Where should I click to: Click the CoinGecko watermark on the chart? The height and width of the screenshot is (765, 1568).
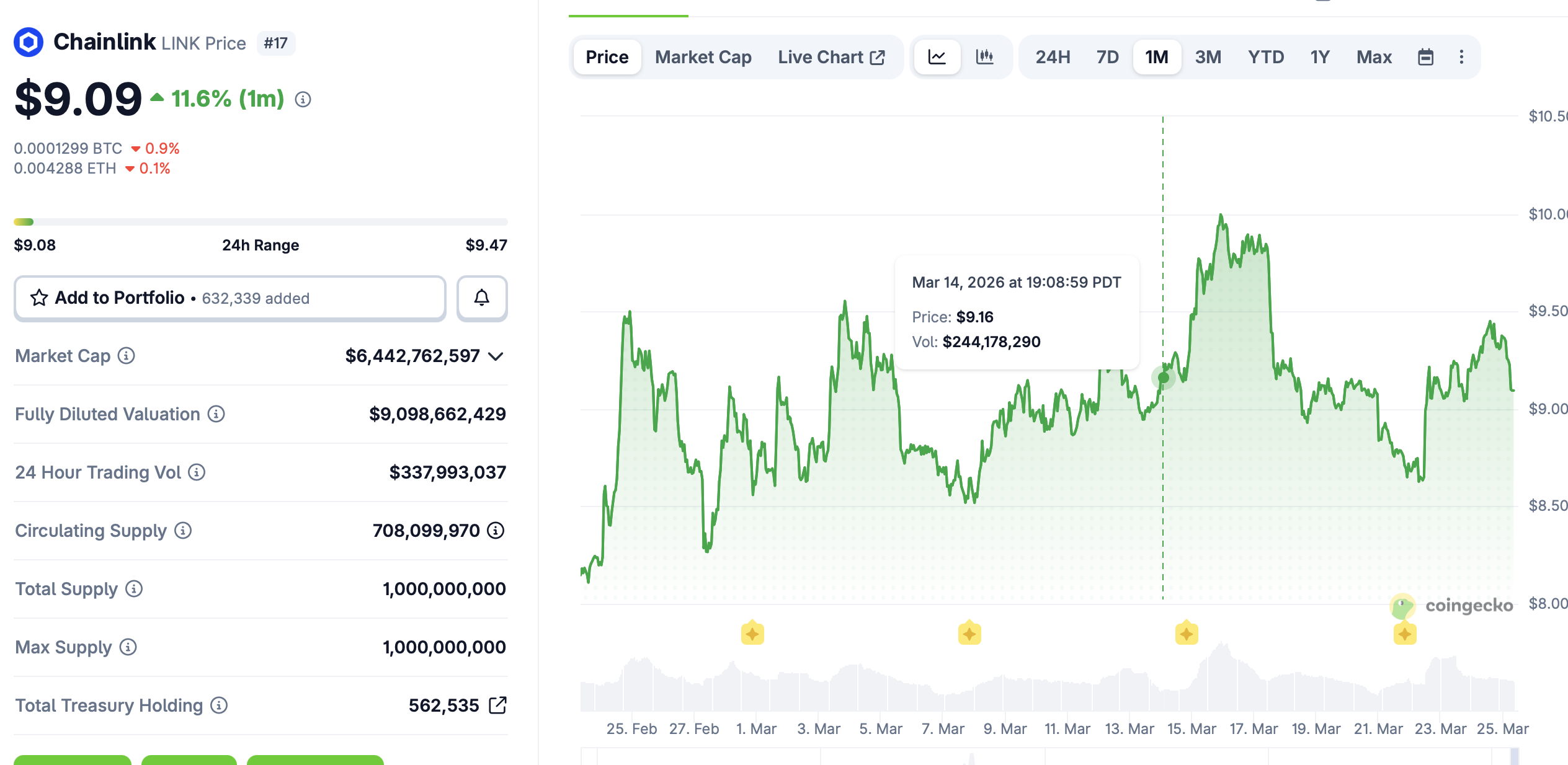(x=1454, y=605)
